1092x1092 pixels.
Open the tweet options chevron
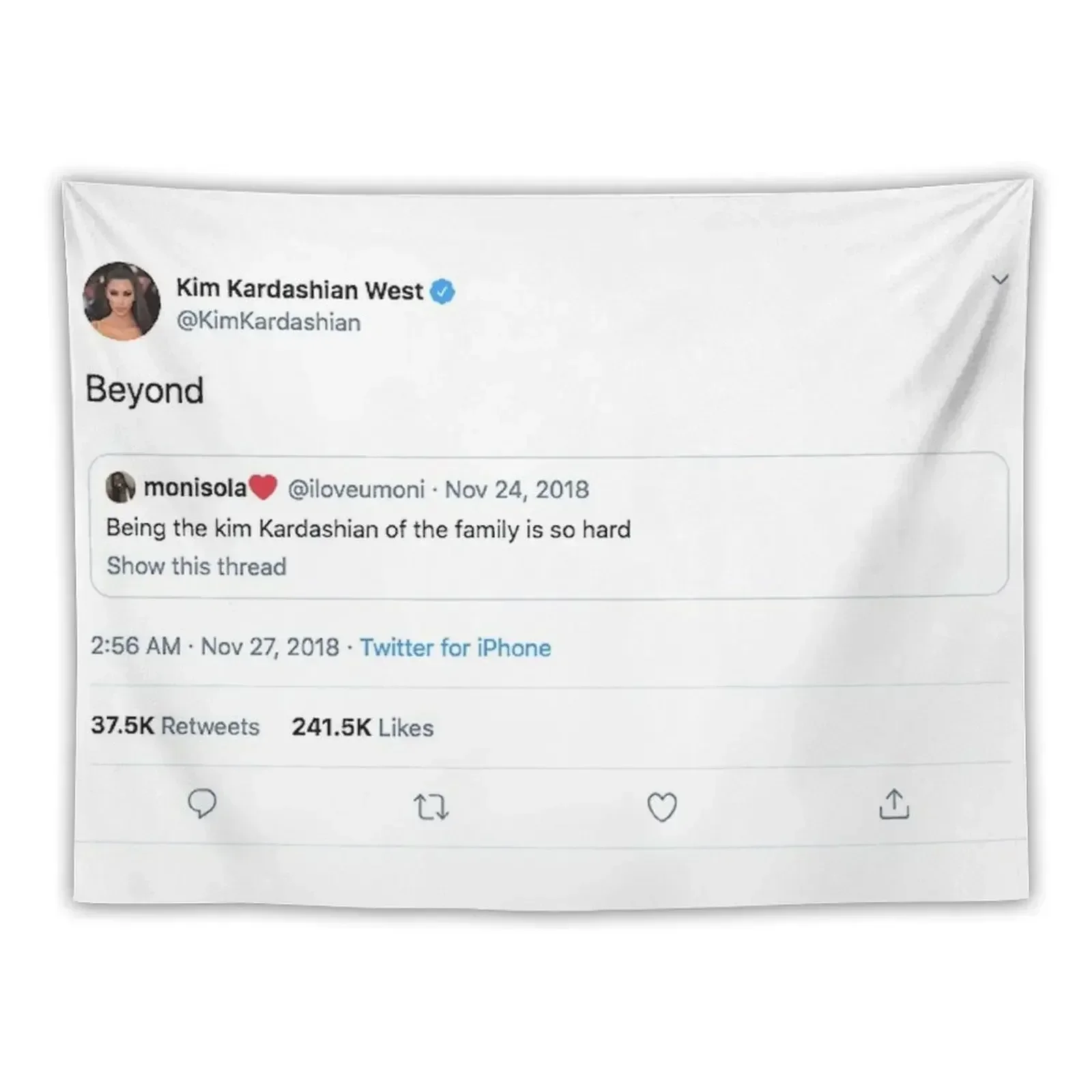coord(1000,279)
